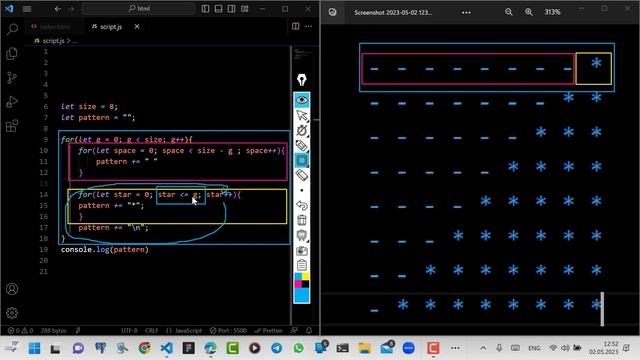Screen dimensions: 640x360
Task: Toggle the bottom panel layout
Action: (218, 9)
